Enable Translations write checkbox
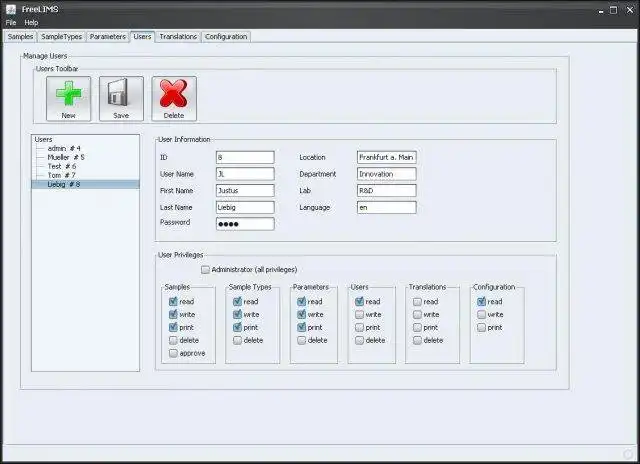Image resolution: width=640 pixels, height=464 pixels. [417, 314]
